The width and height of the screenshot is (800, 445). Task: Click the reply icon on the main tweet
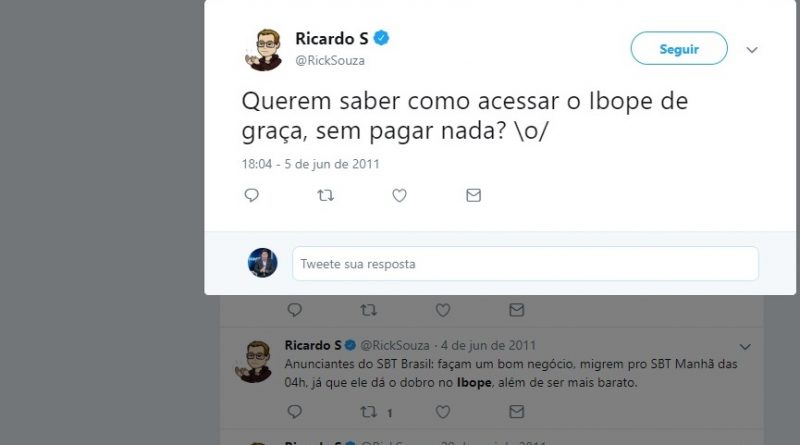[252, 195]
